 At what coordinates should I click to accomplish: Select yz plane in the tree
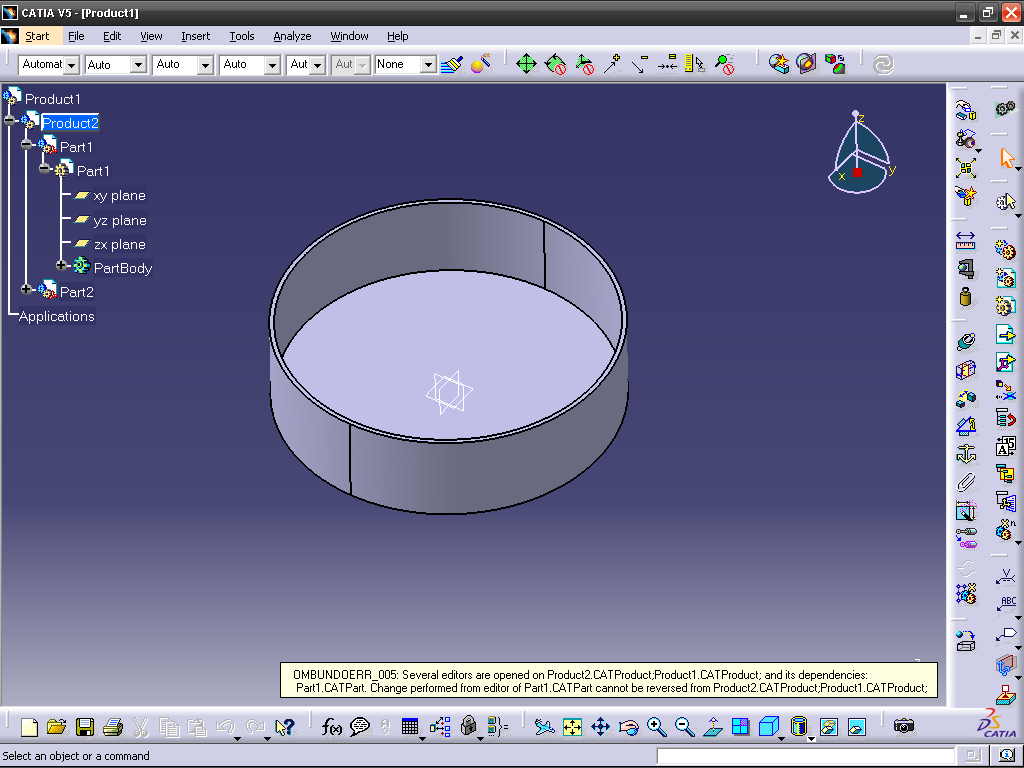click(120, 220)
